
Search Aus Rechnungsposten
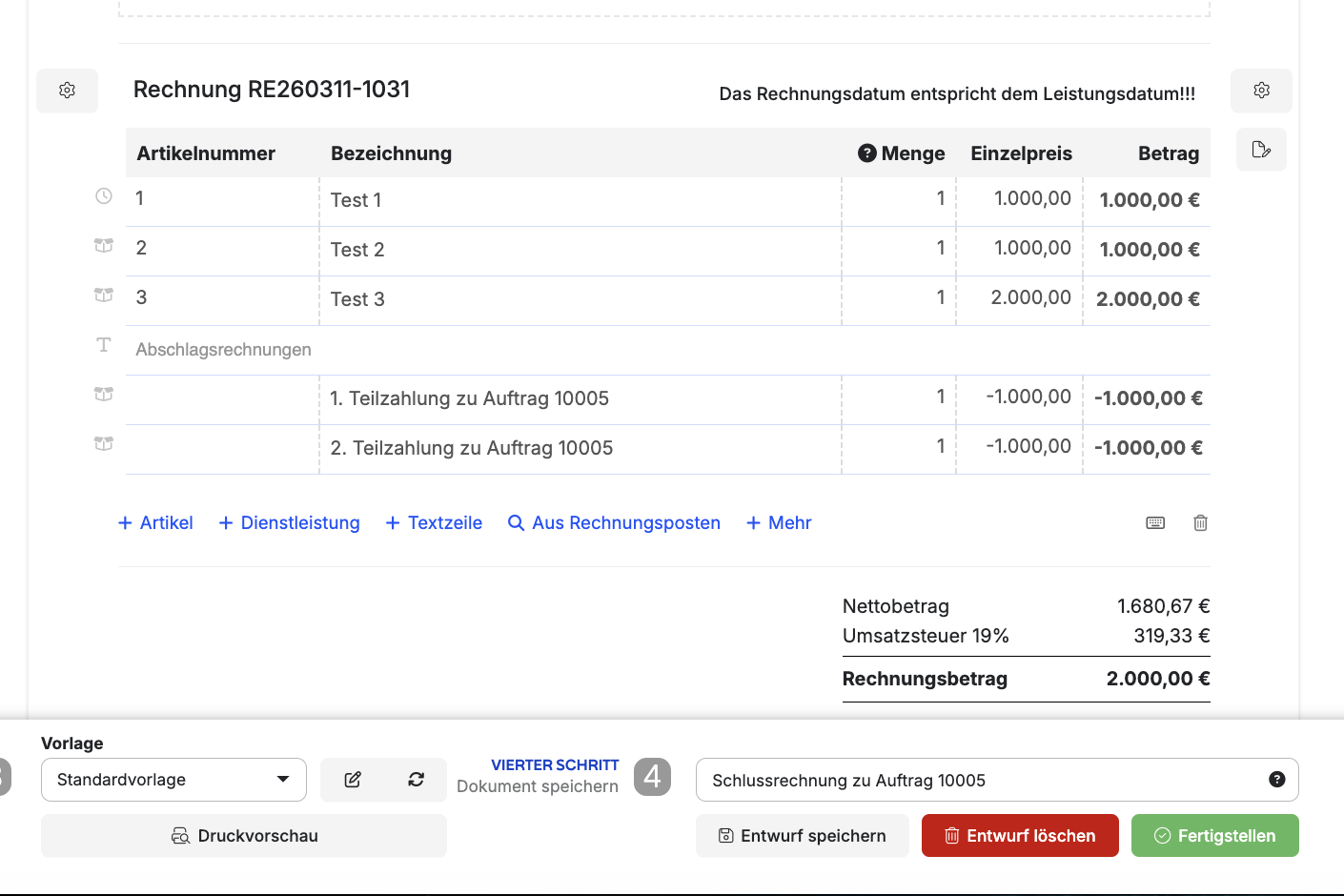click(614, 523)
